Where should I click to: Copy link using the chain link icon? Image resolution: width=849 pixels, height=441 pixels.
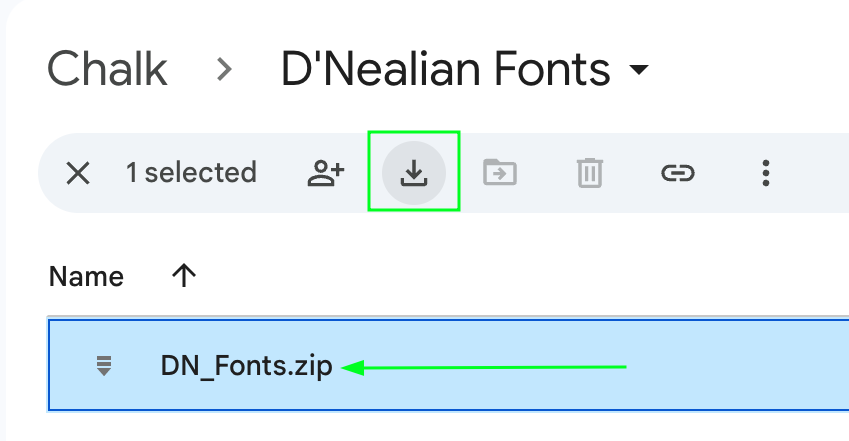(677, 173)
